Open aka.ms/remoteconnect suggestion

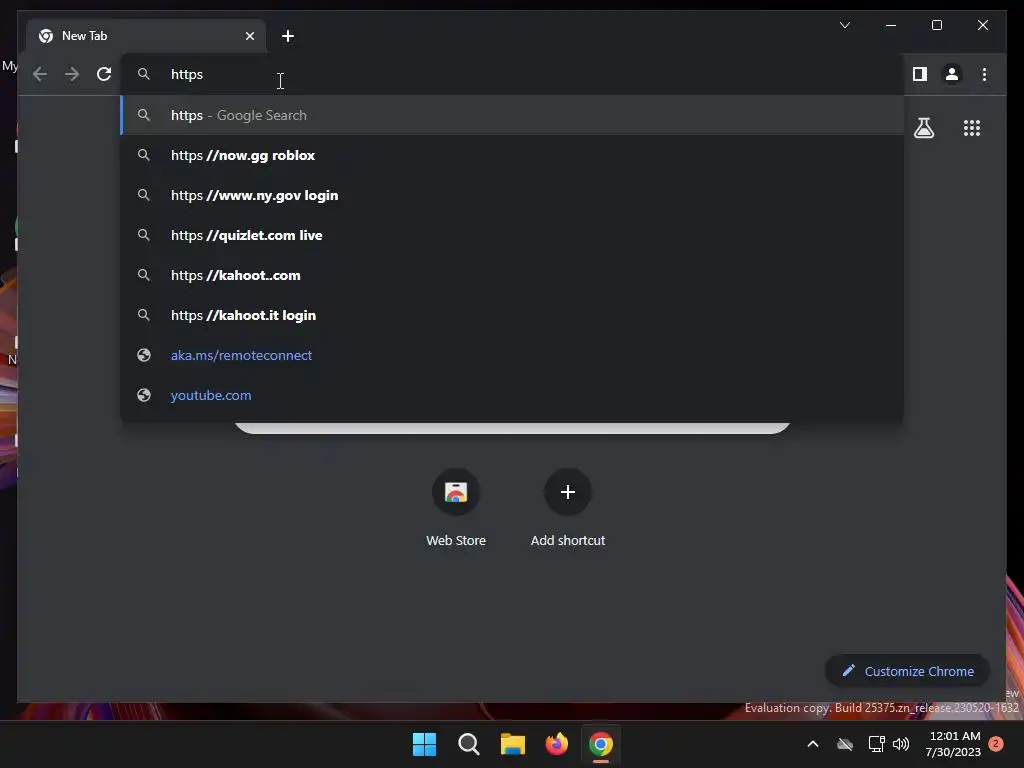click(512, 355)
